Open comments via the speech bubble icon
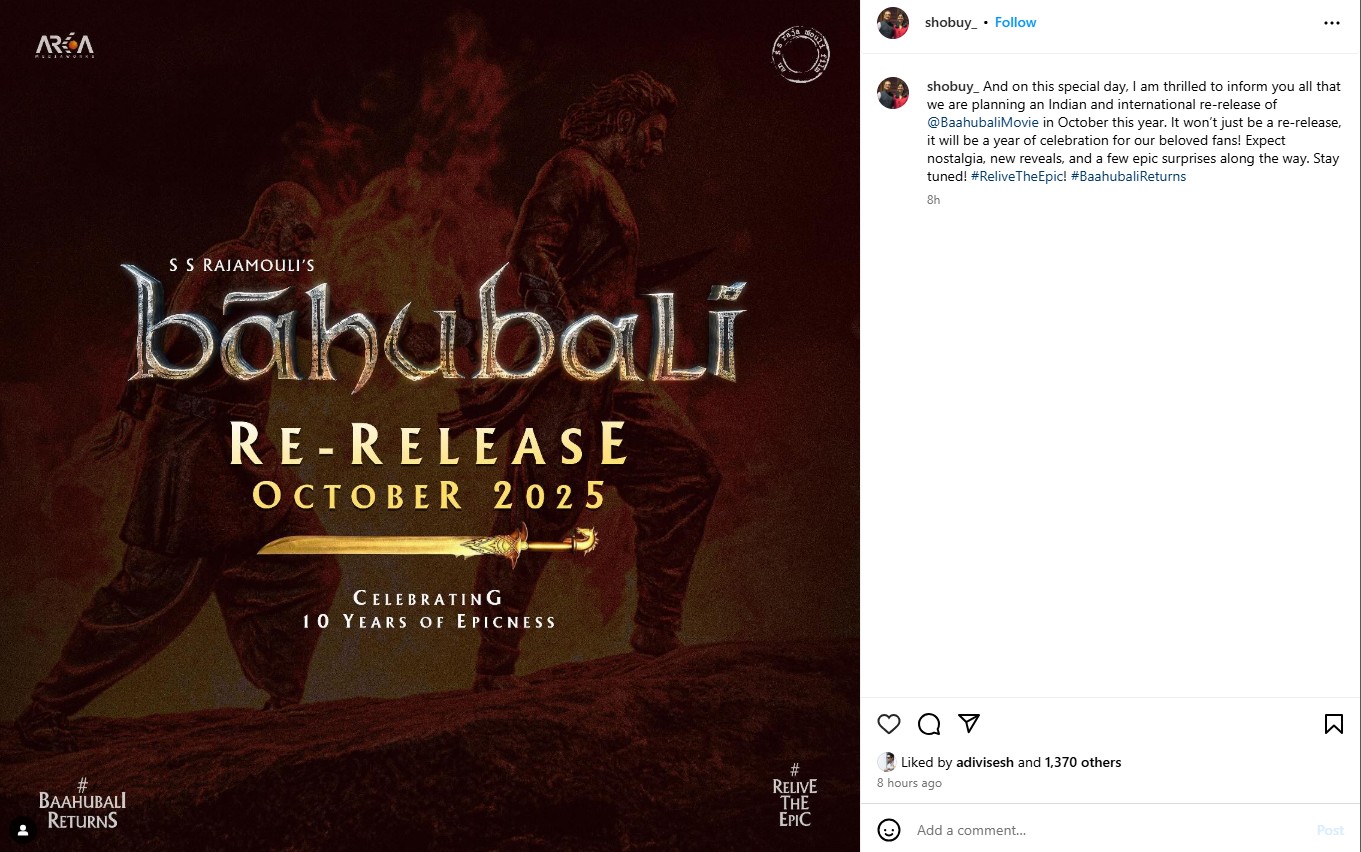The width and height of the screenshot is (1361, 852). [929, 724]
